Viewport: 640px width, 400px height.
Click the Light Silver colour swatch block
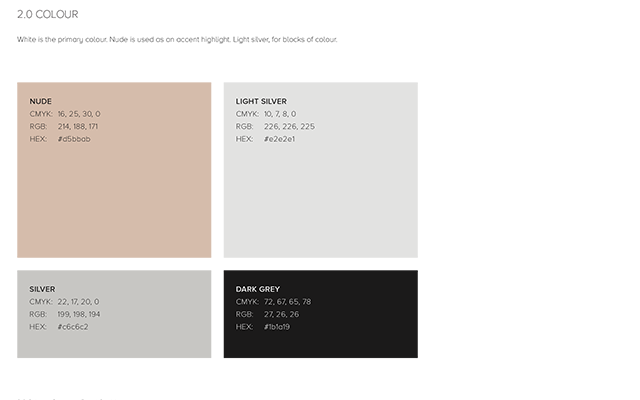point(320,200)
